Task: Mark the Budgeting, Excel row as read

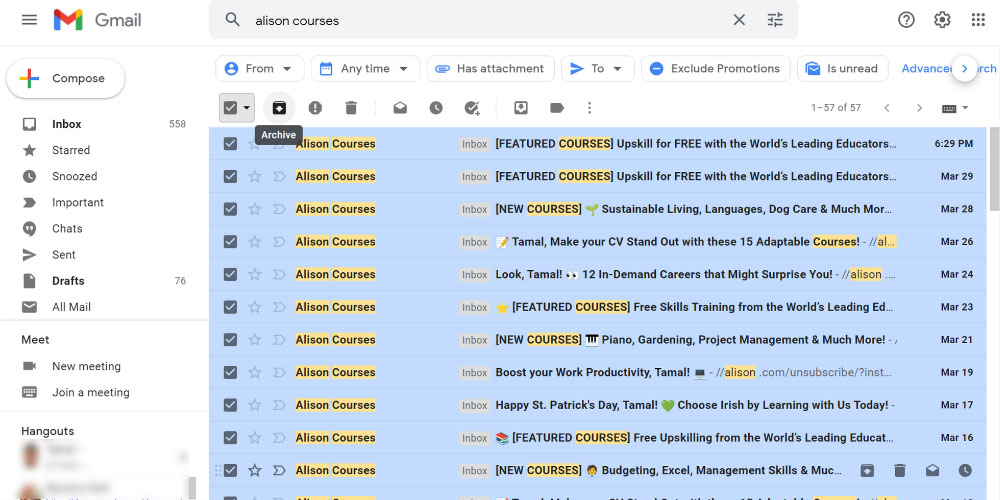Action: click(932, 470)
